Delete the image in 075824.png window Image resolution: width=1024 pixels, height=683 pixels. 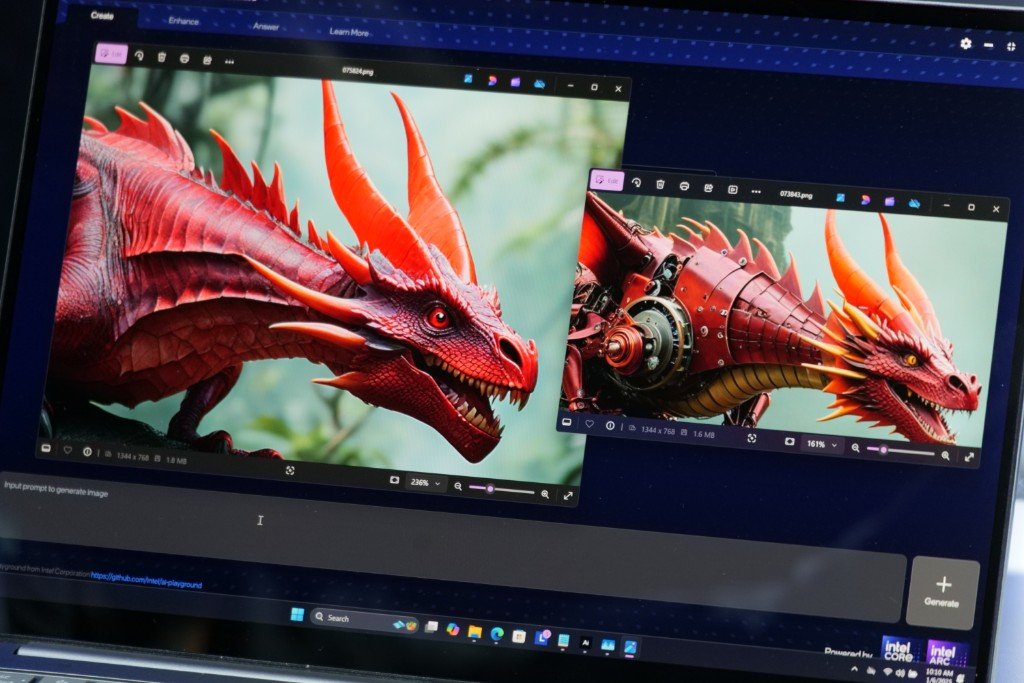tap(161, 57)
